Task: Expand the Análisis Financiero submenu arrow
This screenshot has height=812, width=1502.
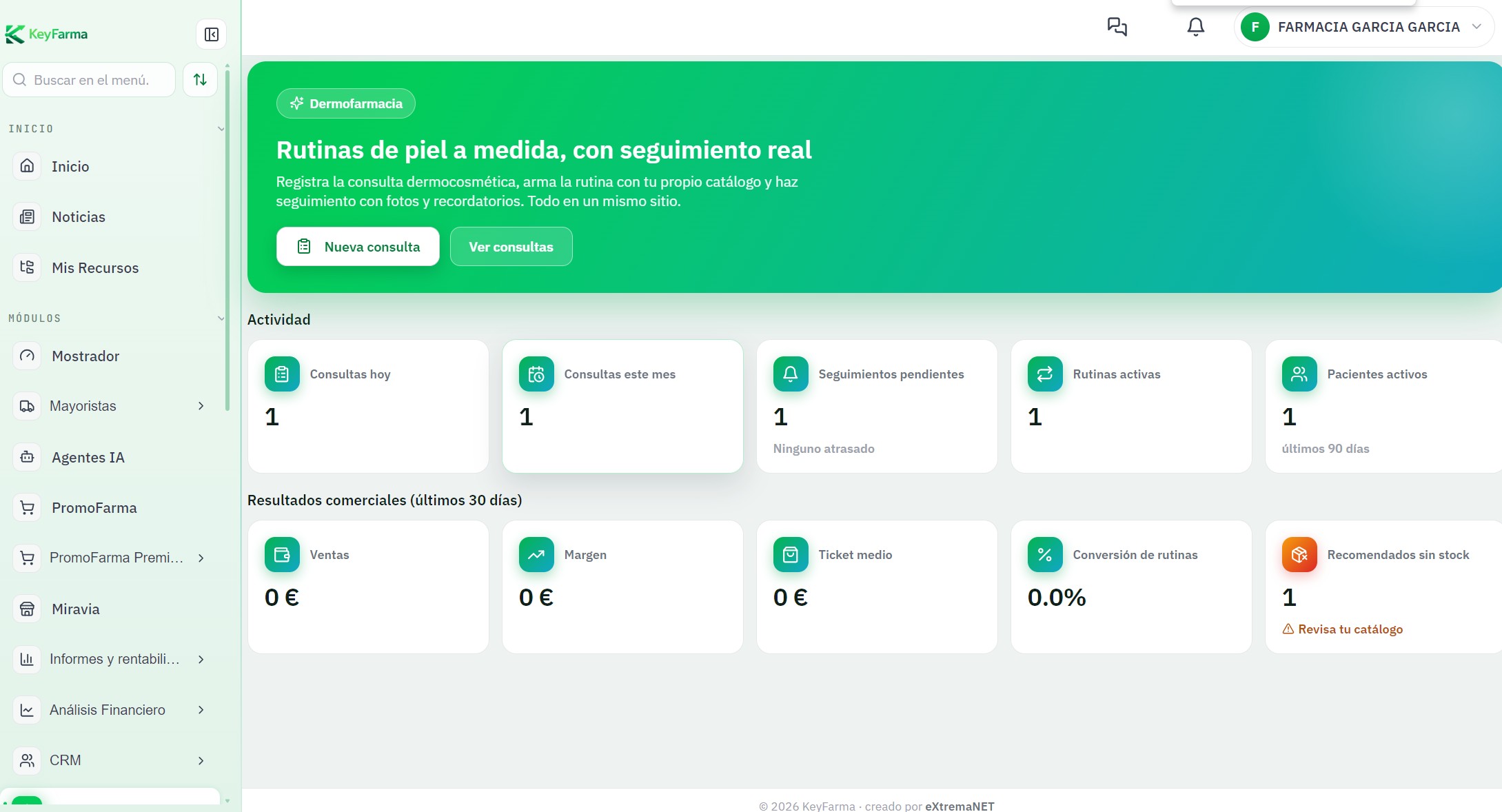Action: (201, 710)
